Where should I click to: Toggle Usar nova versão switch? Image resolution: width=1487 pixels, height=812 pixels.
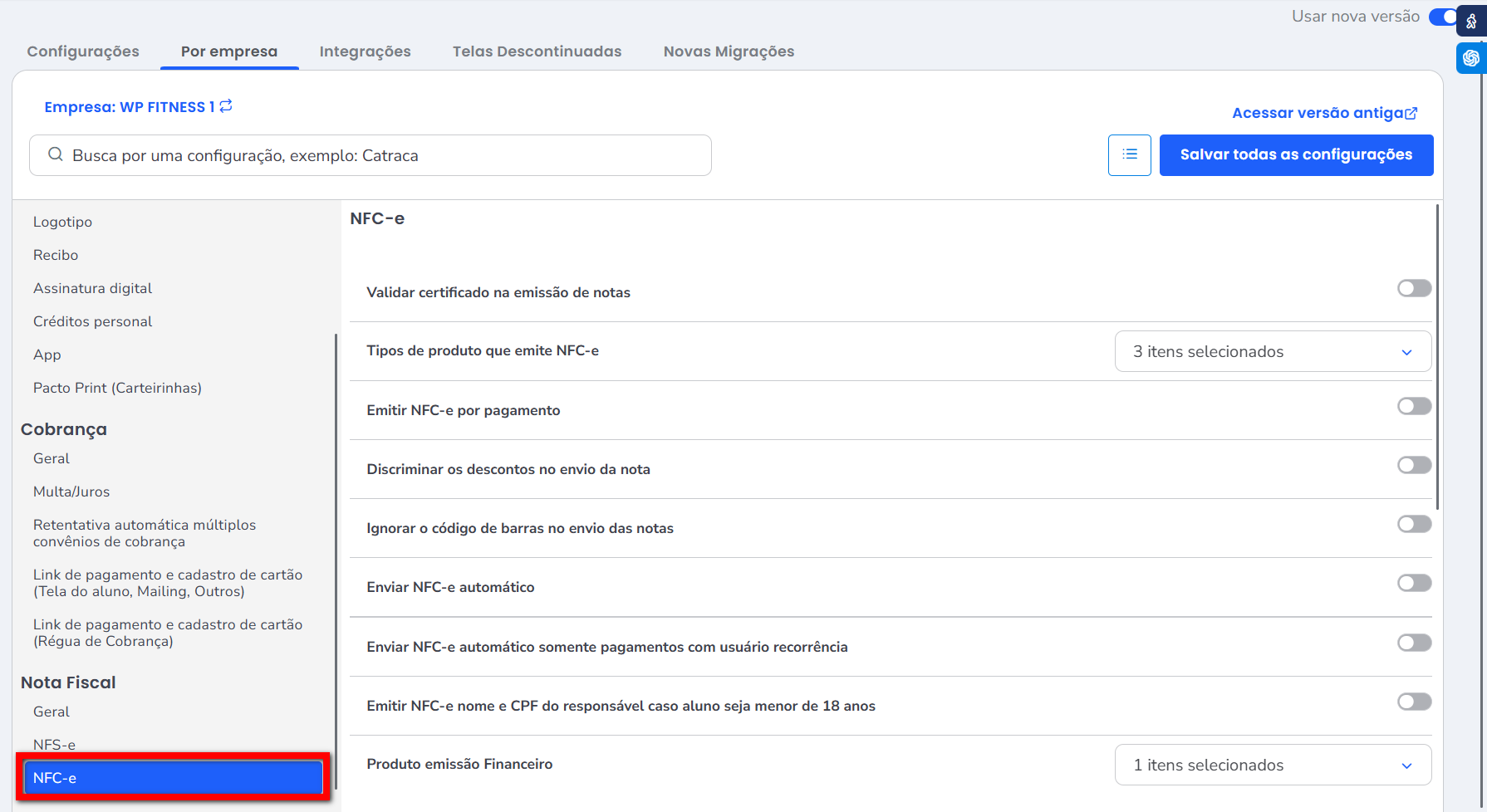(x=1443, y=17)
